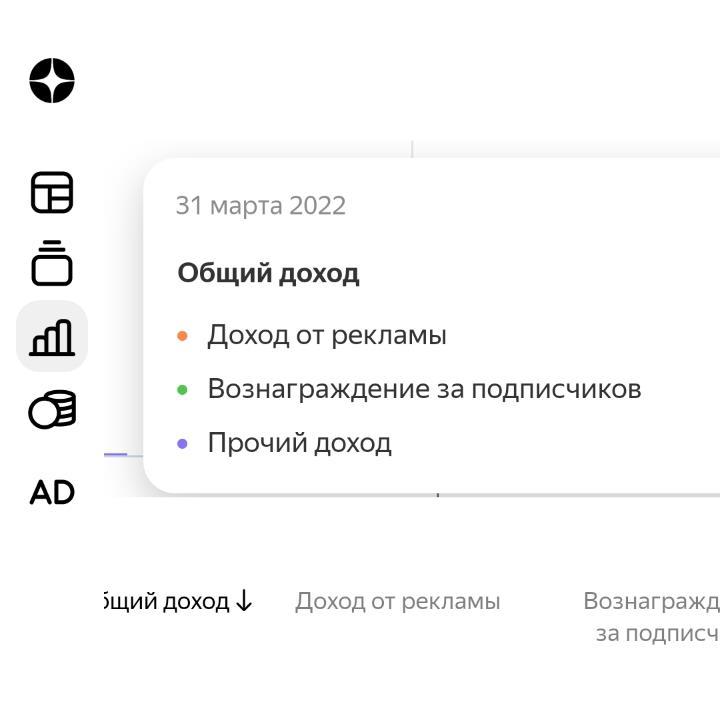
Task: Open the publications stack icon
Action: [52, 264]
